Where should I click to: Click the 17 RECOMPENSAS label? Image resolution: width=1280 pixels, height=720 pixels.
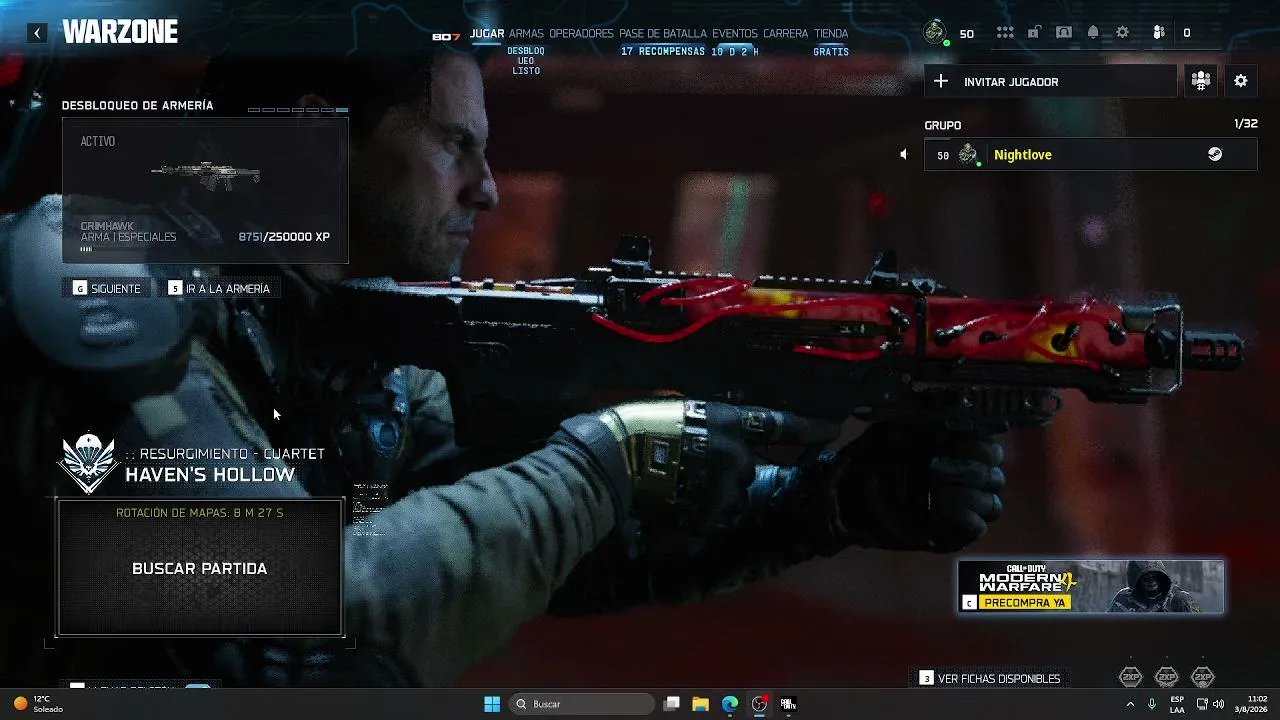[x=663, y=52]
